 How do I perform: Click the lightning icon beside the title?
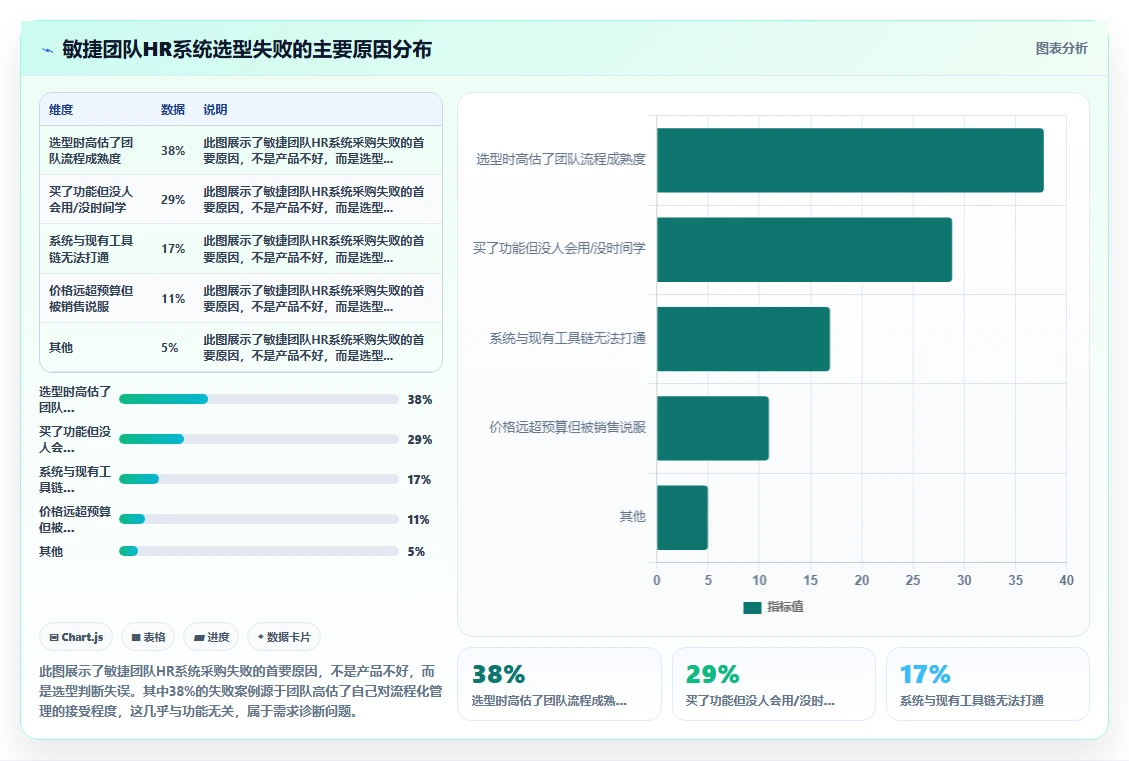pos(48,50)
